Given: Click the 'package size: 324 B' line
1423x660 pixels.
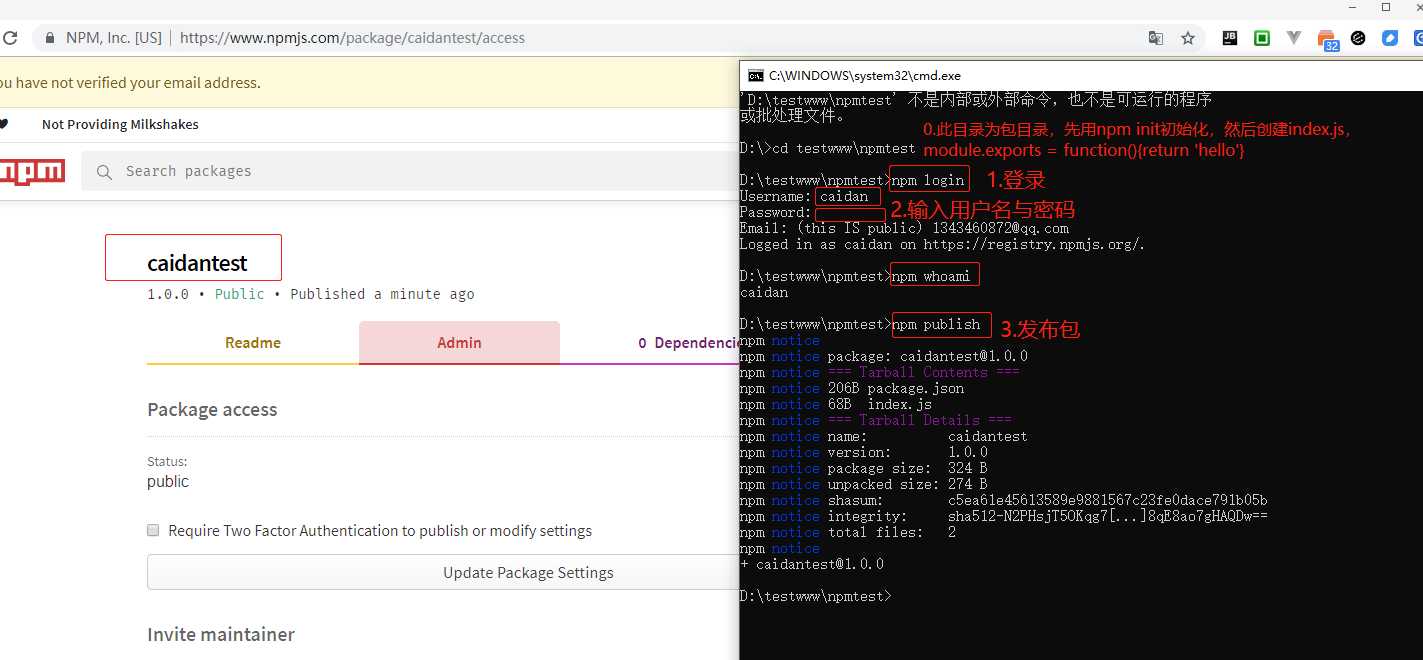Looking at the screenshot, I should pos(864,468).
